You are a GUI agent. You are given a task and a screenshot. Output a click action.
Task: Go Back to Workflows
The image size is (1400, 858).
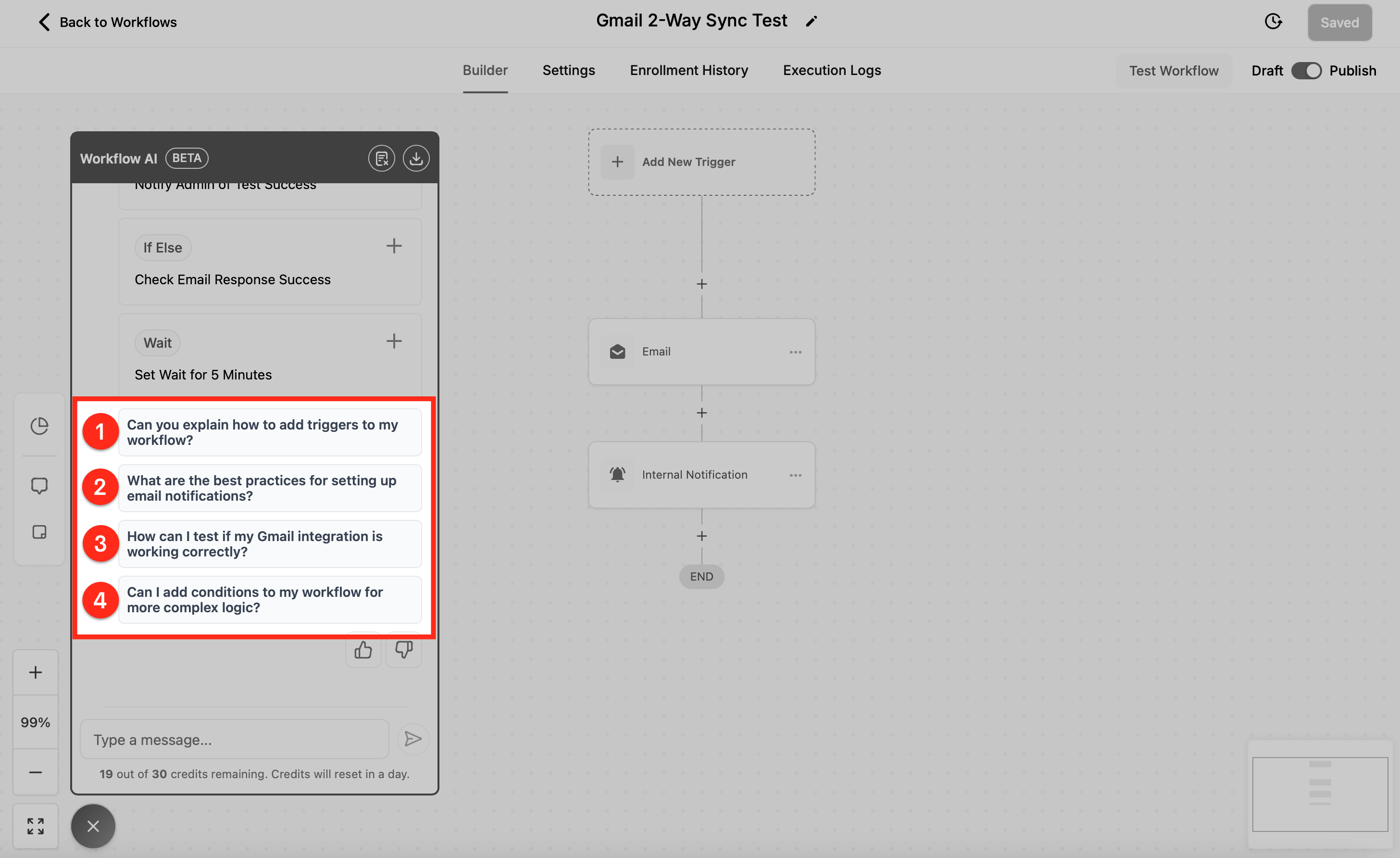(108, 22)
